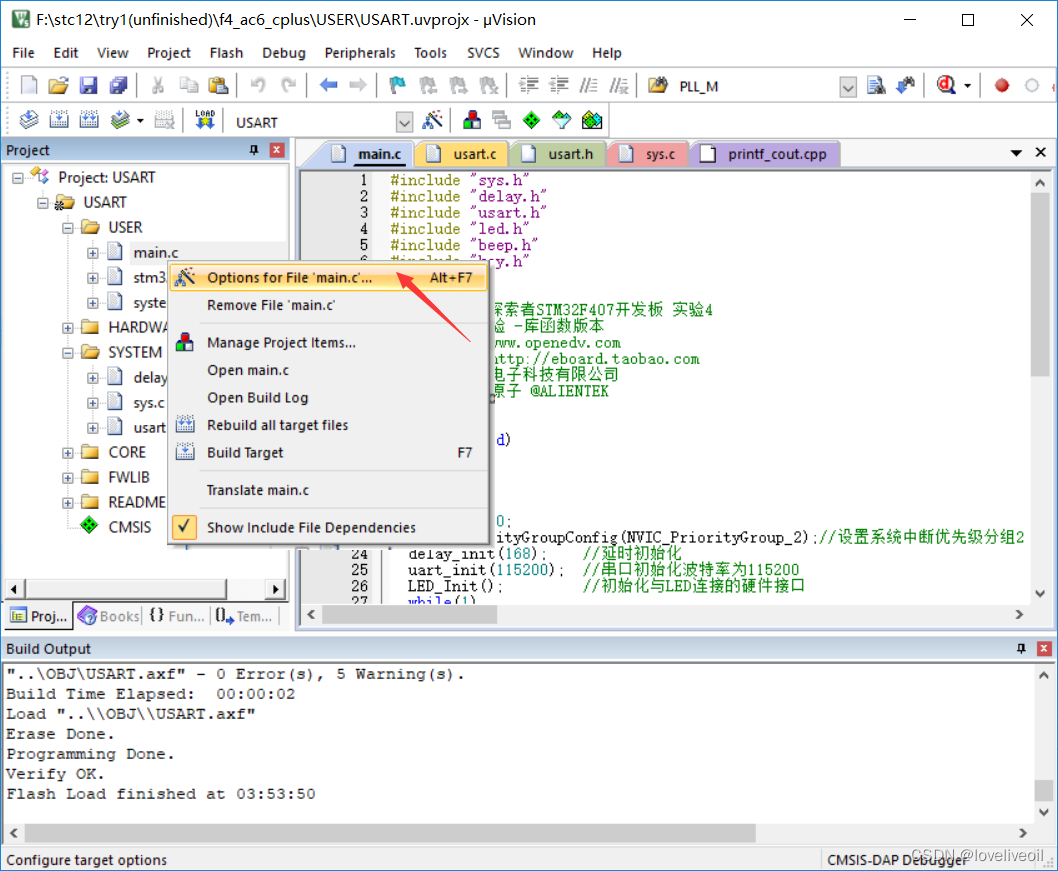Select the README folder in project tree
This screenshot has height=871, width=1058.
pos(136,502)
